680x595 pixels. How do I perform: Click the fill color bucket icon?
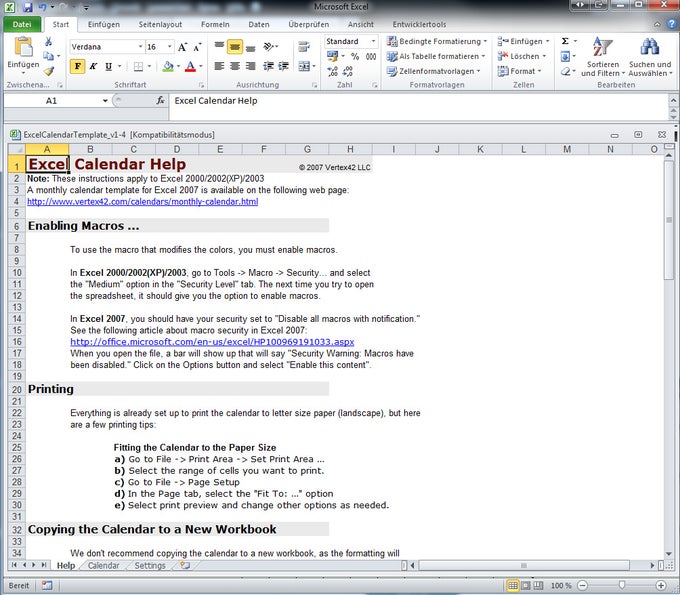pyautogui.click(x=168, y=66)
